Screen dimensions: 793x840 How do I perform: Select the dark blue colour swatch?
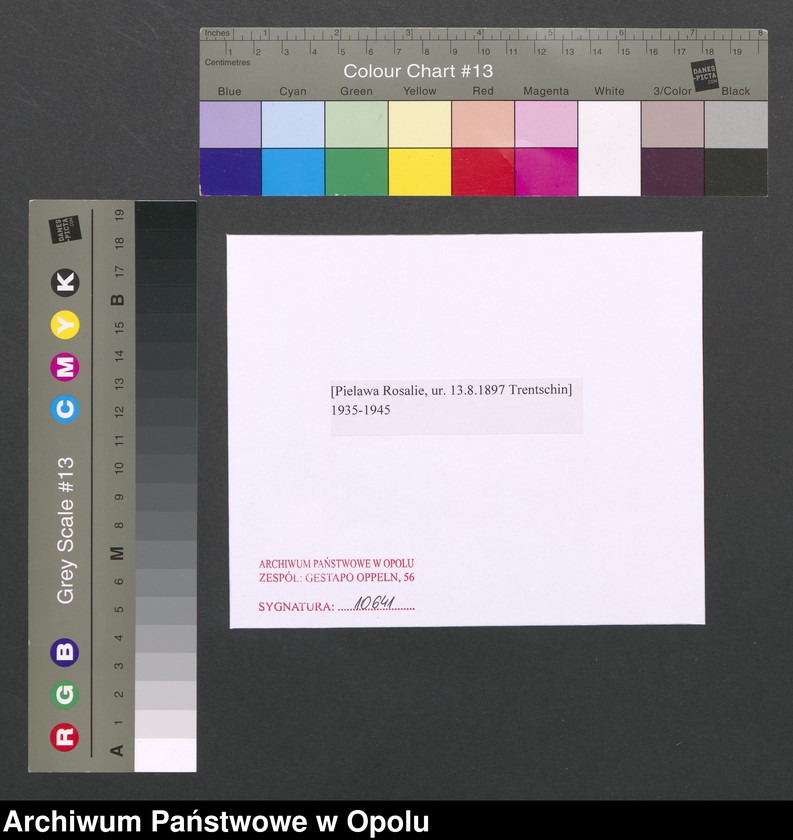[230, 172]
